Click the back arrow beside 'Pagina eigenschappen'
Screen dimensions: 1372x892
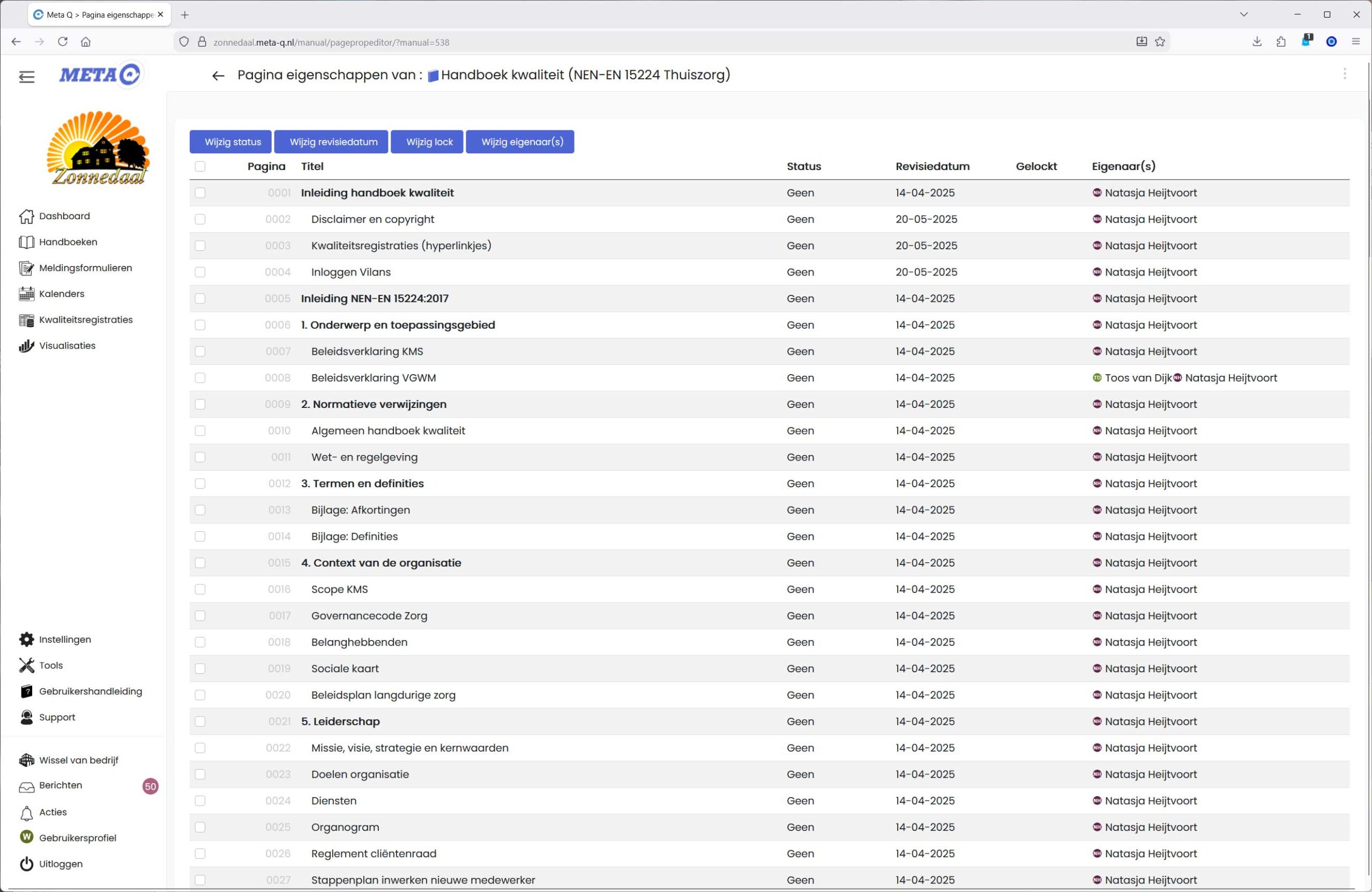[x=218, y=76]
